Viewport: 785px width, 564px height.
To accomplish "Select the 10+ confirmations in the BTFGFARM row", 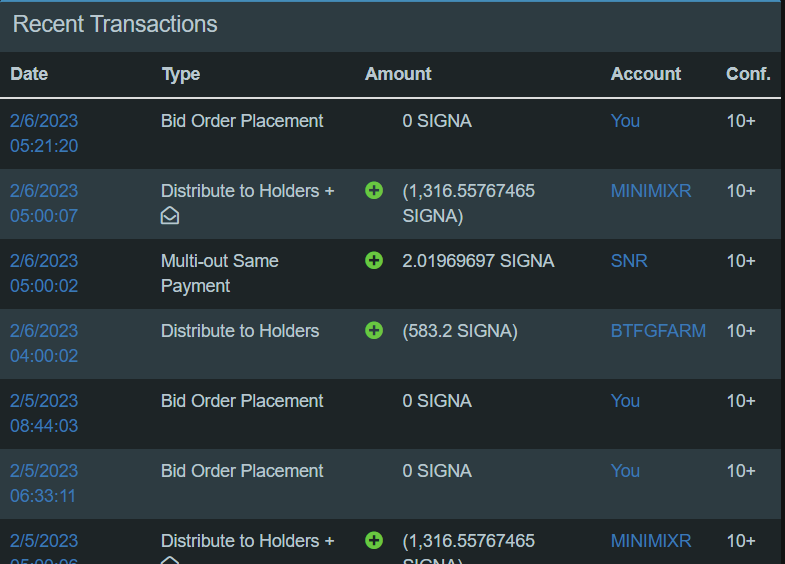I will [x=741, y=331].
